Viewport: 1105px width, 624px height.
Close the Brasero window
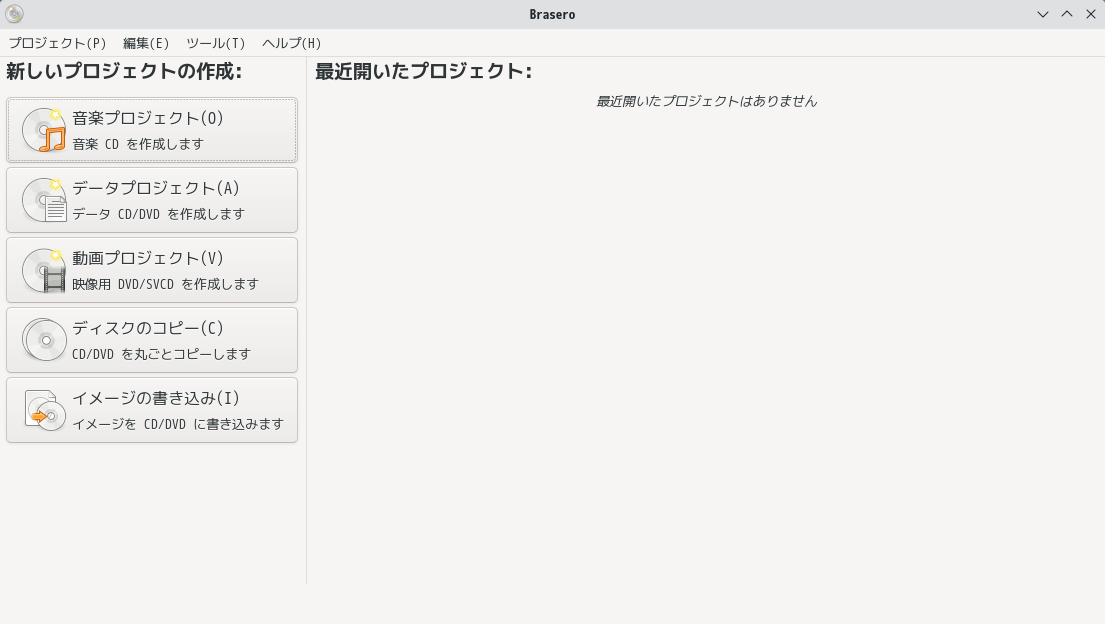(x=1091, y=14)
